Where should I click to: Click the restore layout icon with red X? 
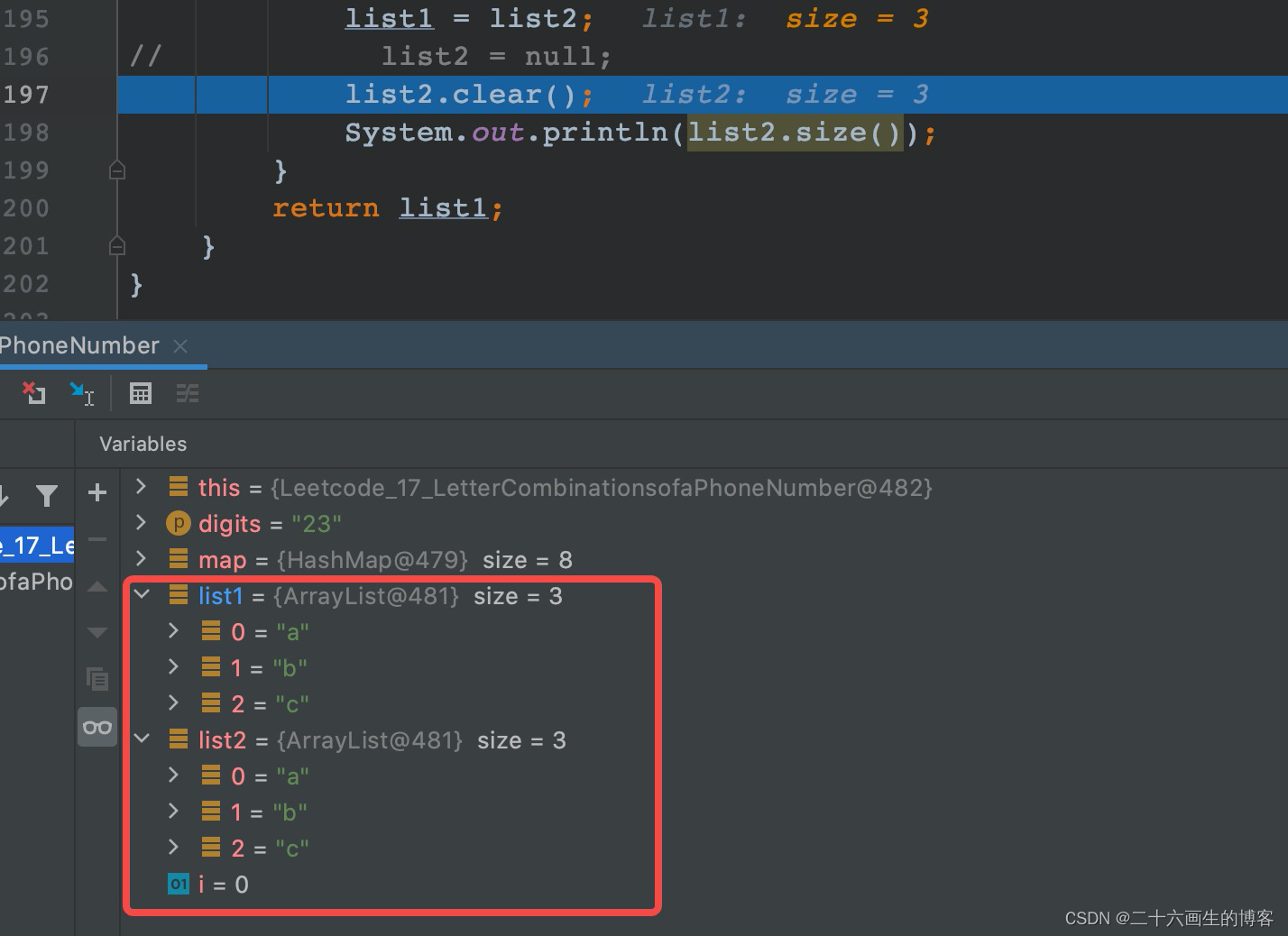click(34, 393)
